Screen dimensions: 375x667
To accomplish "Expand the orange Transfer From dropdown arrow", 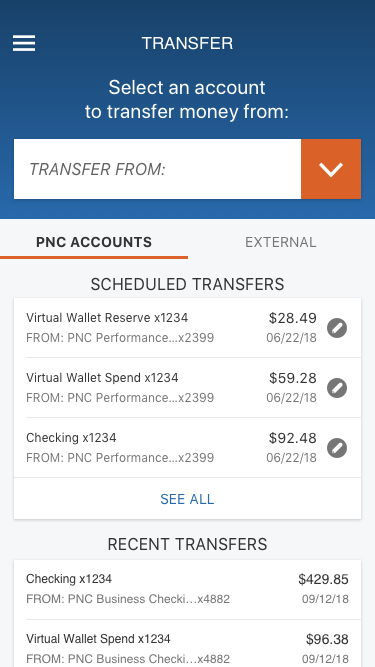I will click(x=331, y=169).
